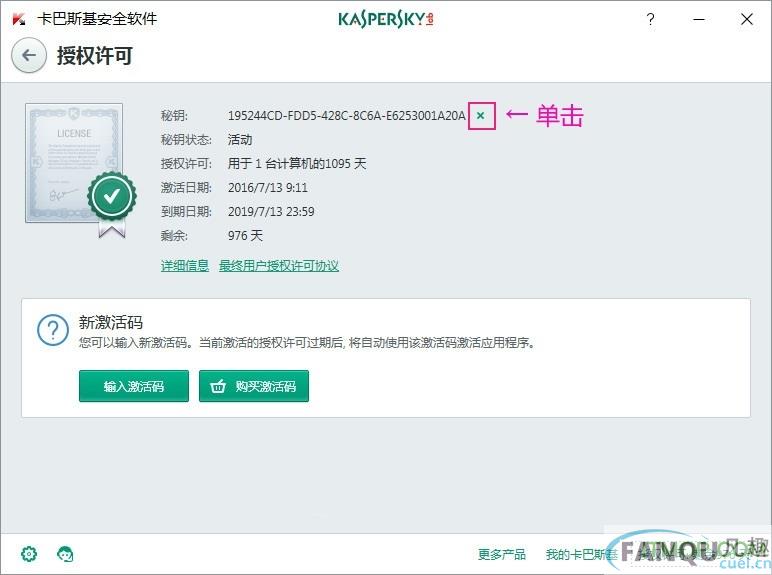
Task: Open the 最终用户授权许可协议 link
Action: [279, 266]
